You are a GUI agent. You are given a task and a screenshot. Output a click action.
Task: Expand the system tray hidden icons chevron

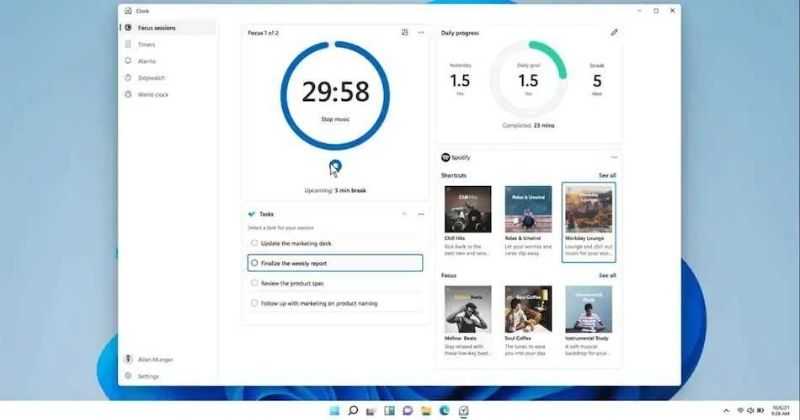(726, 411)
